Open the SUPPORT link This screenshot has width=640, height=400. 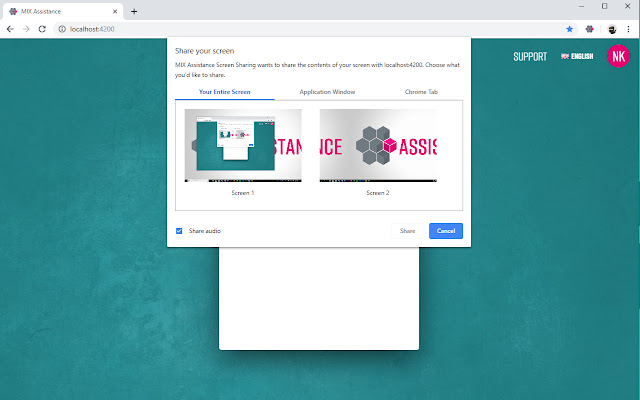coord(530,56)
